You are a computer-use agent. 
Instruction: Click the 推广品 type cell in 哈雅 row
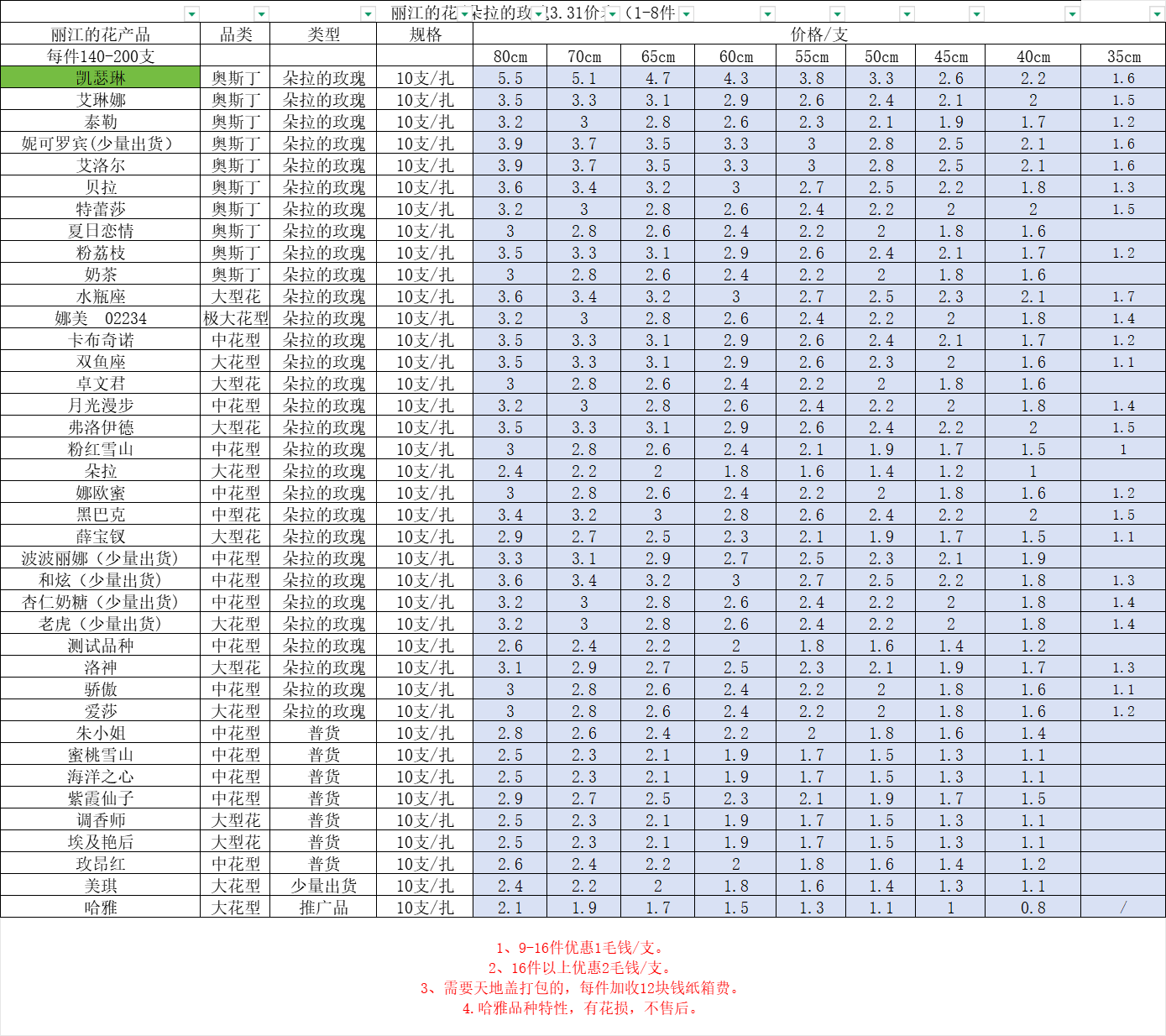tap(323, 908)
